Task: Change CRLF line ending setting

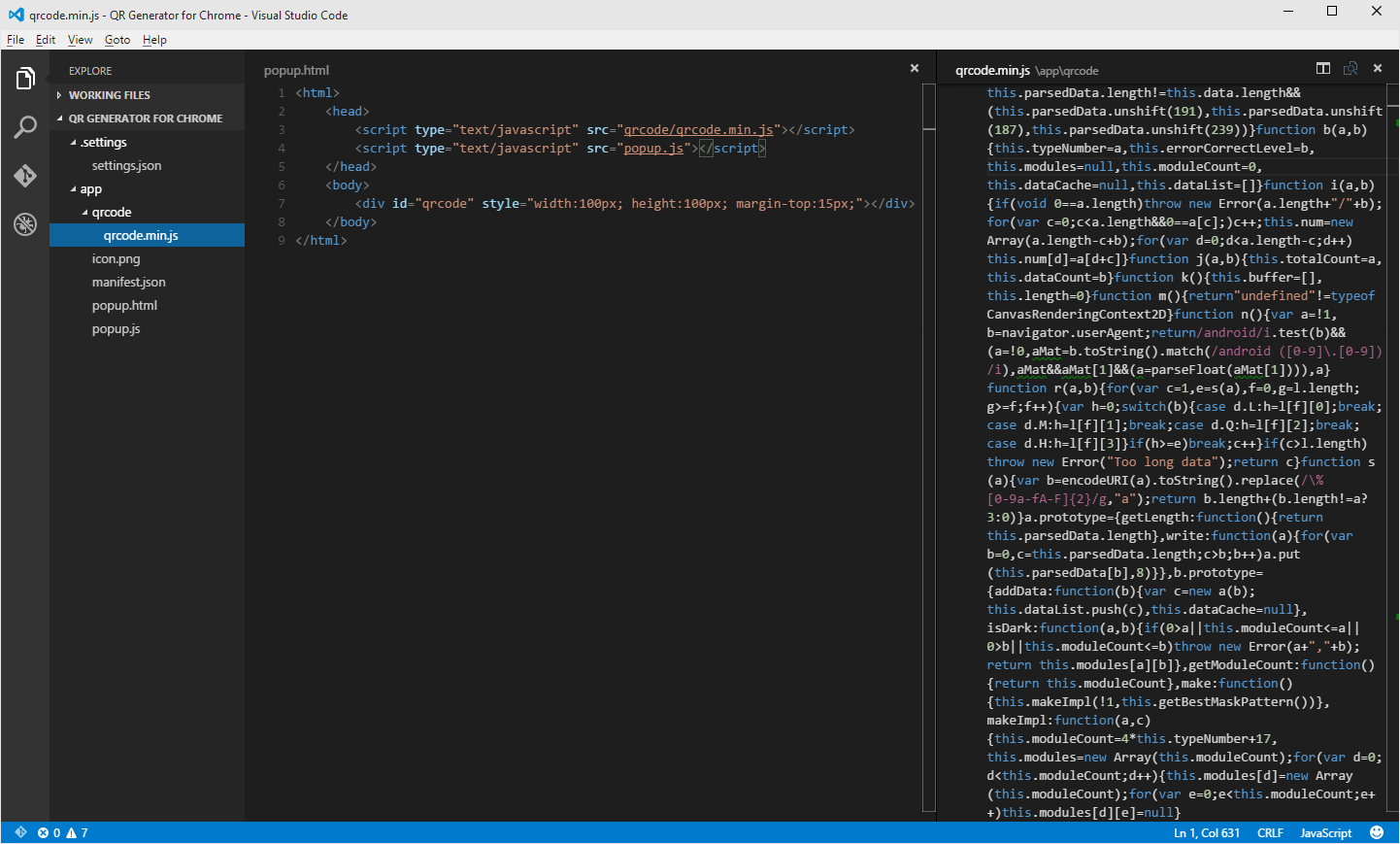Action: click(x=1270, y=832)
